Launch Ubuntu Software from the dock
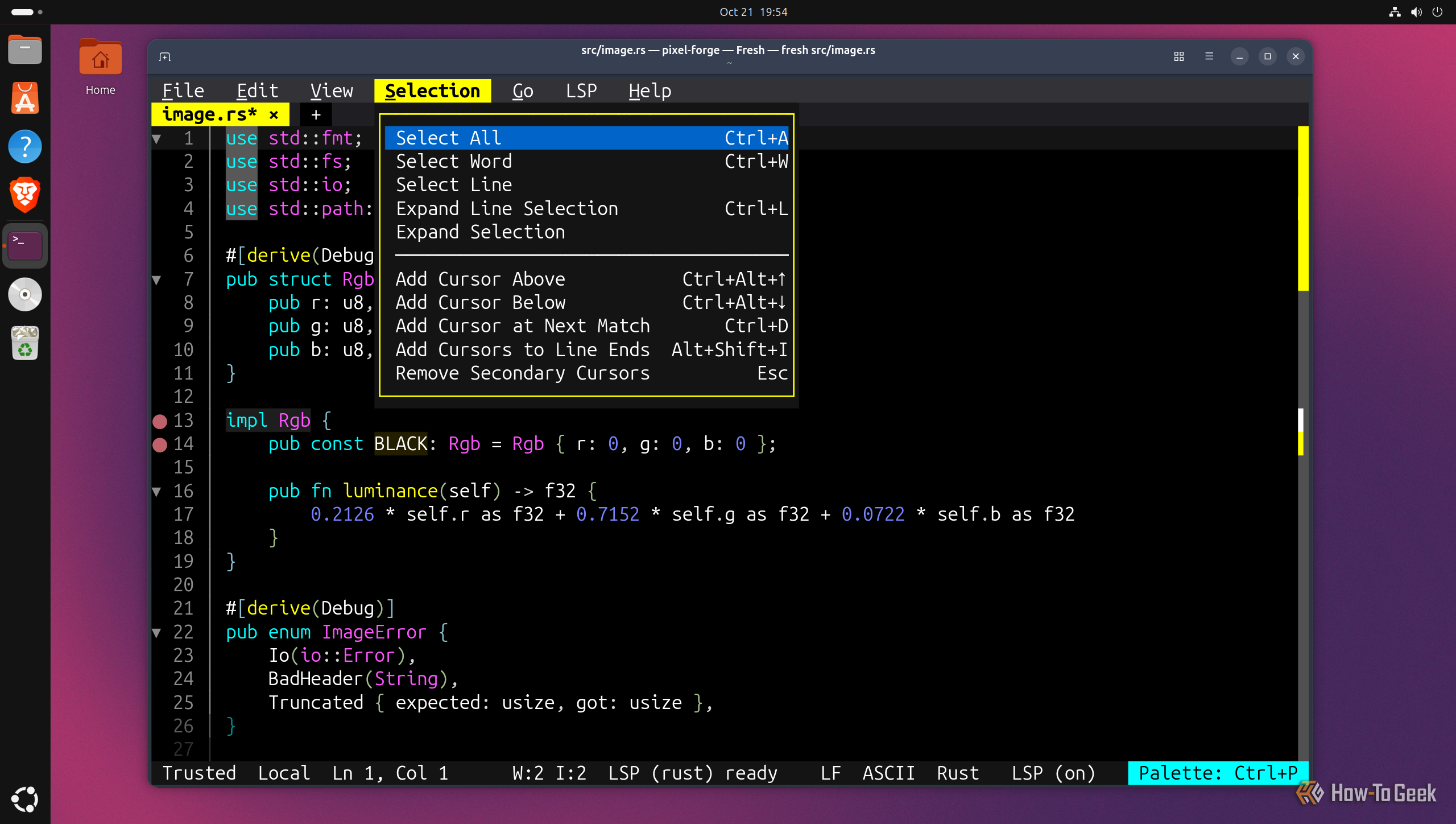Screen dimensions: 1456x824 (25, 98)
